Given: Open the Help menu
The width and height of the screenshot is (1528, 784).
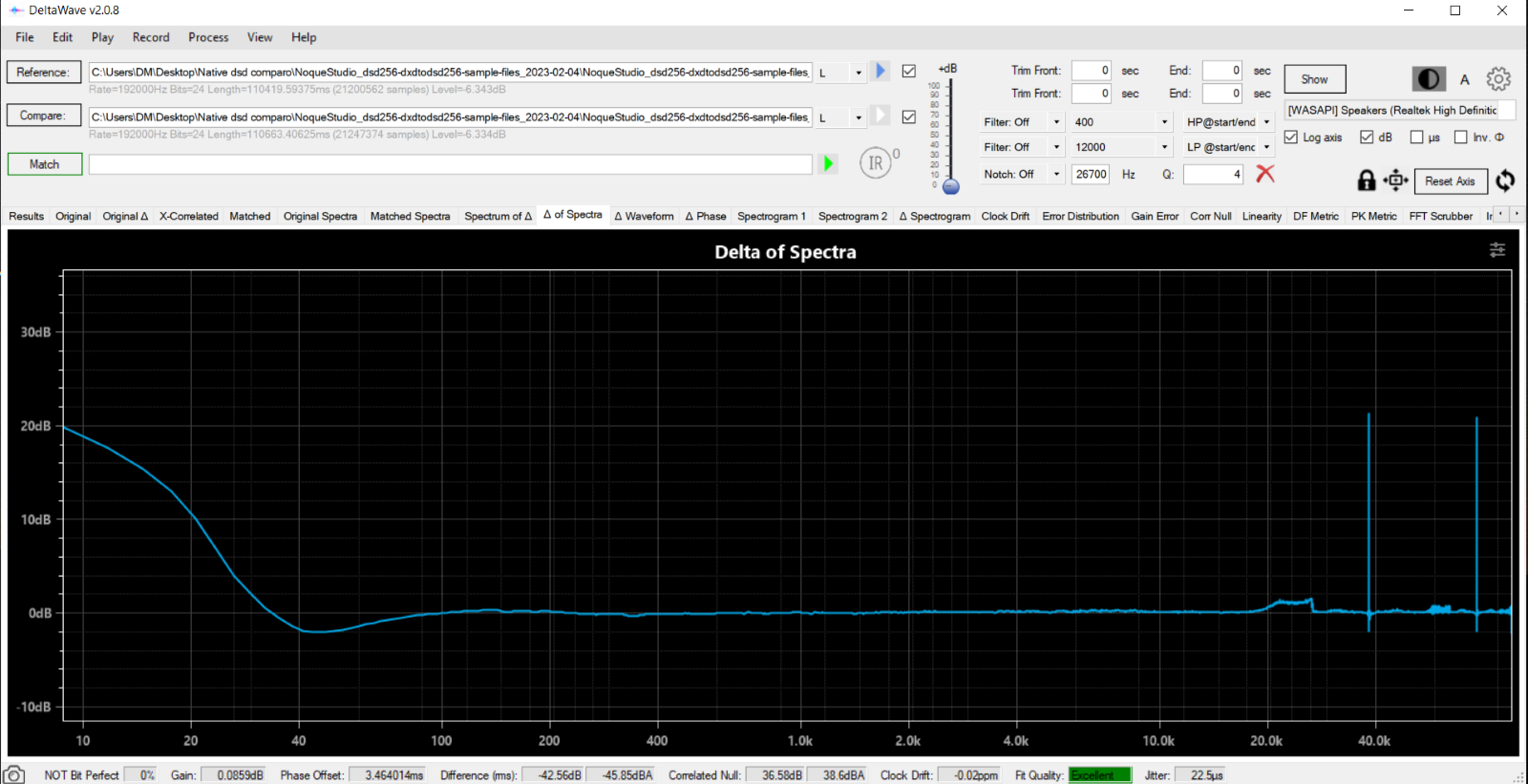Looking at the screenshot, I should tap(304, 37).
